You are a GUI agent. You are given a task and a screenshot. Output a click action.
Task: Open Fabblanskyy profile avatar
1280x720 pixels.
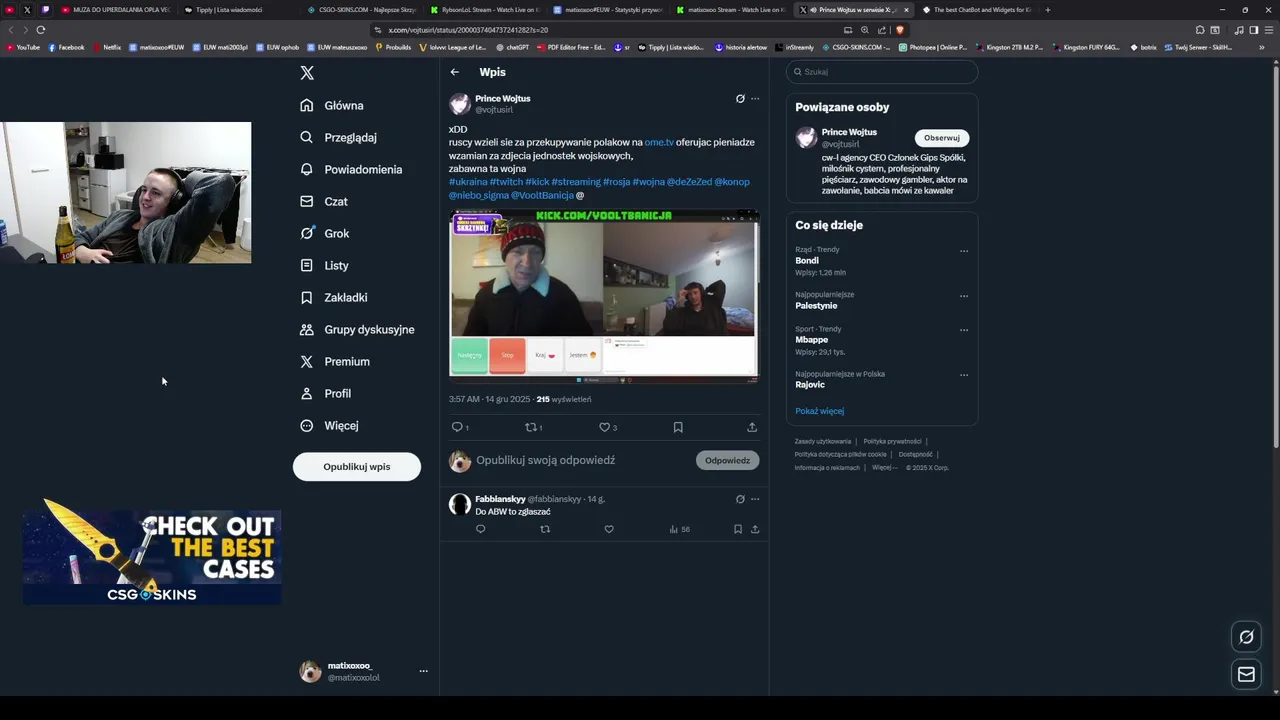click(x=460, y=504)
